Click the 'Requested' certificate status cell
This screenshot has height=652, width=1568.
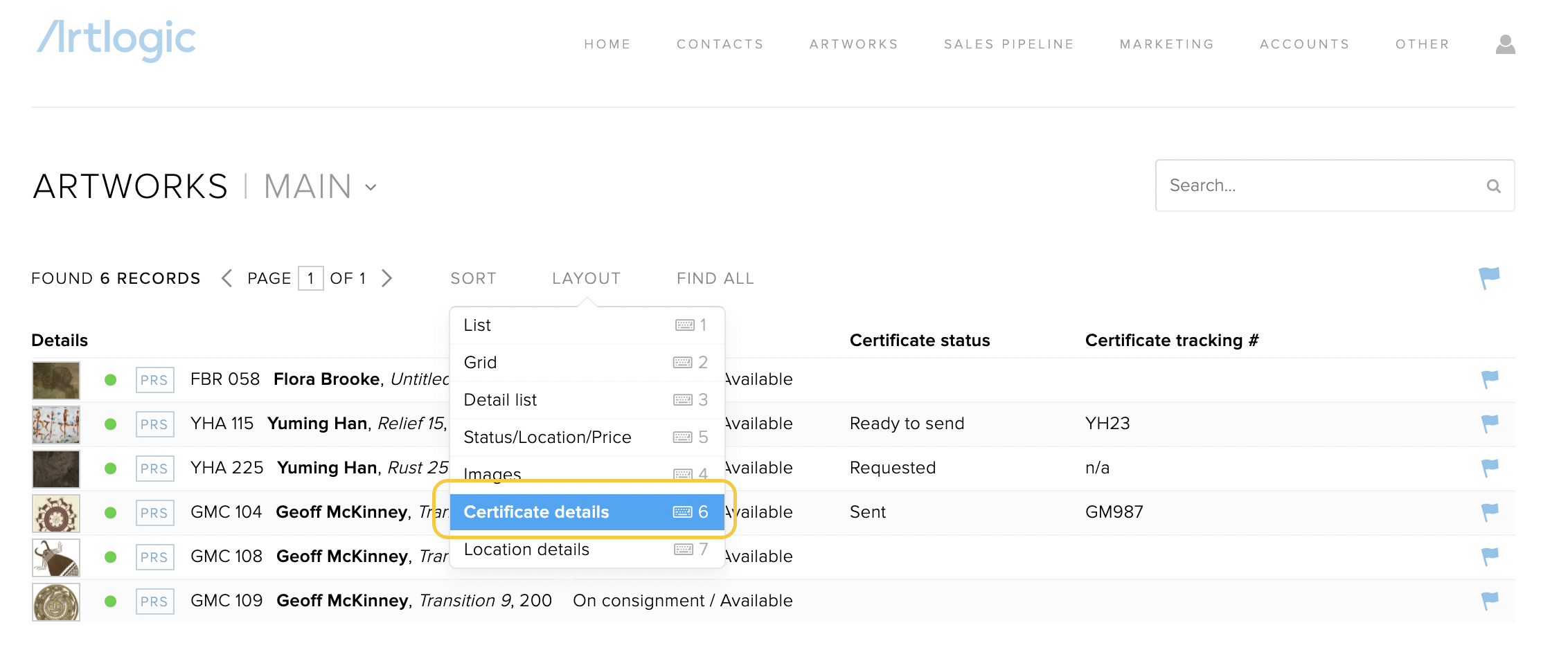coord(893,468)
